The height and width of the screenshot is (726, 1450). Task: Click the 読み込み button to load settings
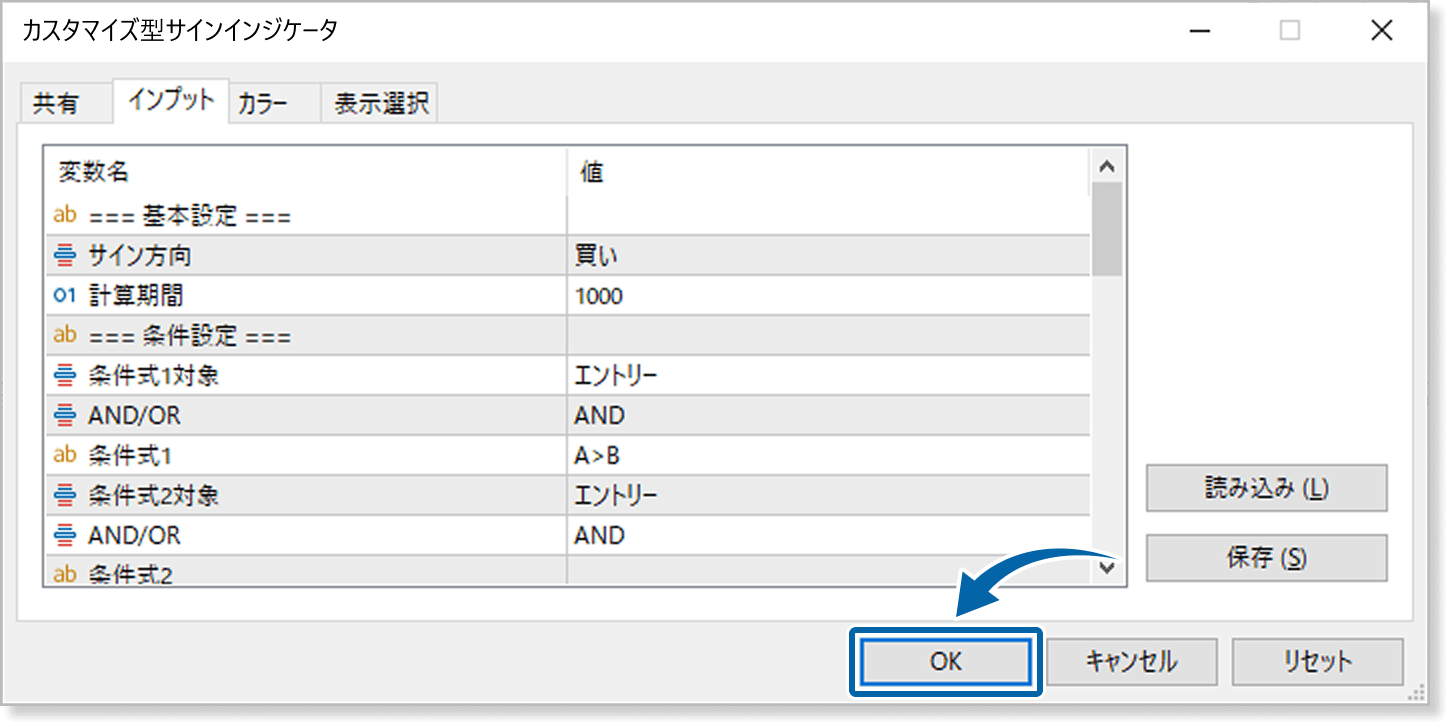click(1265, 488)
